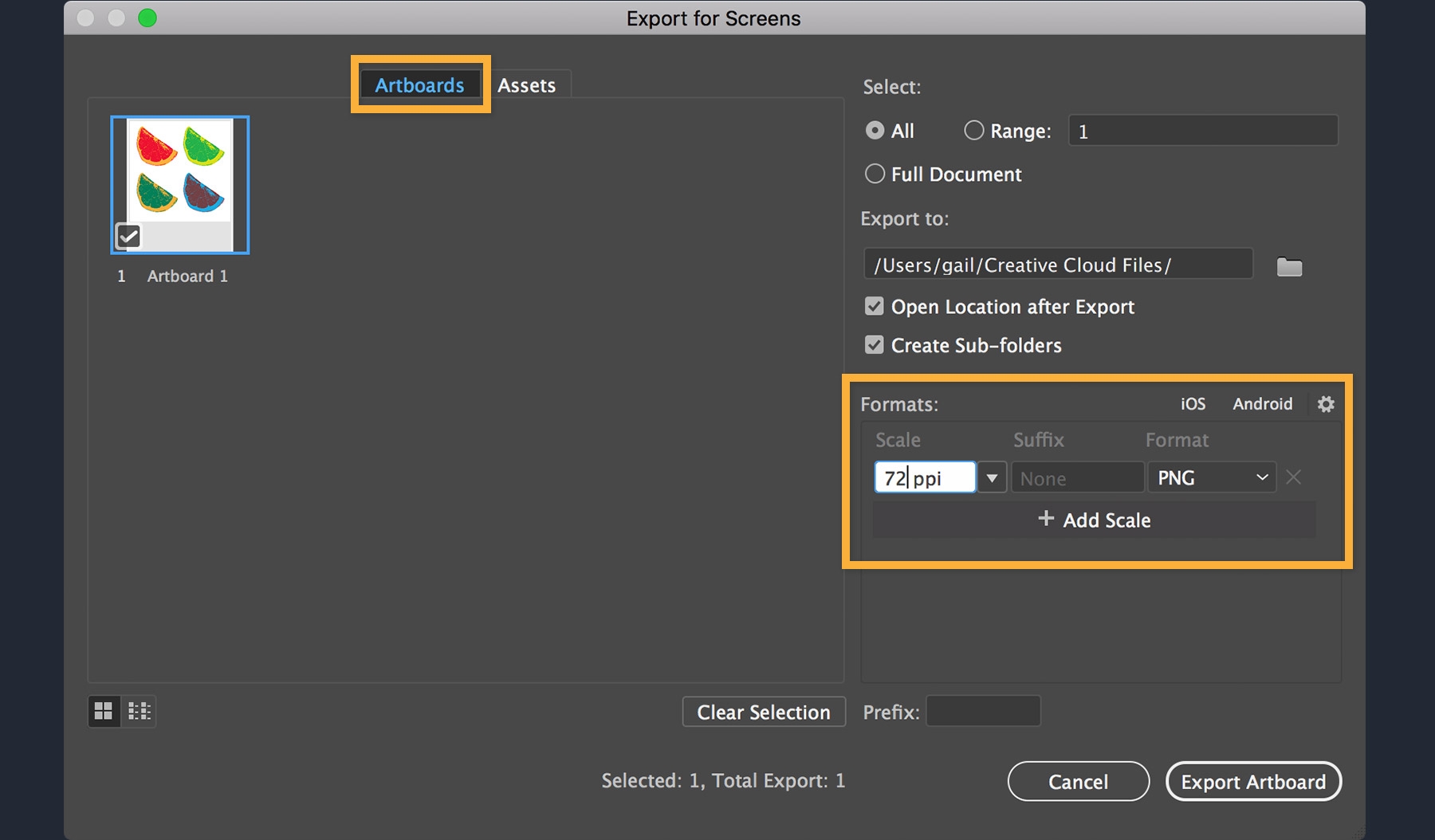1435x840 pixels.
Task: Disable Create Sub-folders
Action: point(874,344)
